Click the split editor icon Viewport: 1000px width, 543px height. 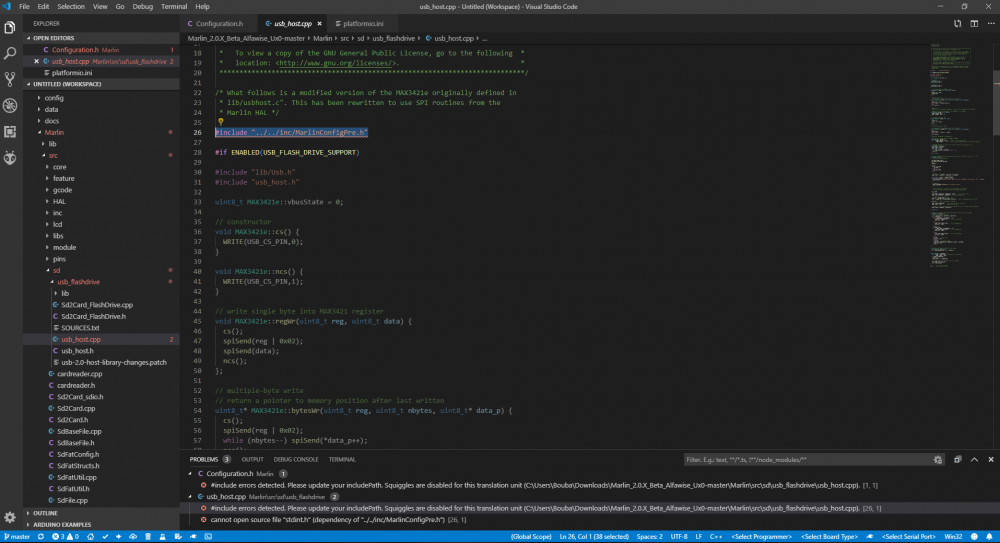[x=974, y=24]
